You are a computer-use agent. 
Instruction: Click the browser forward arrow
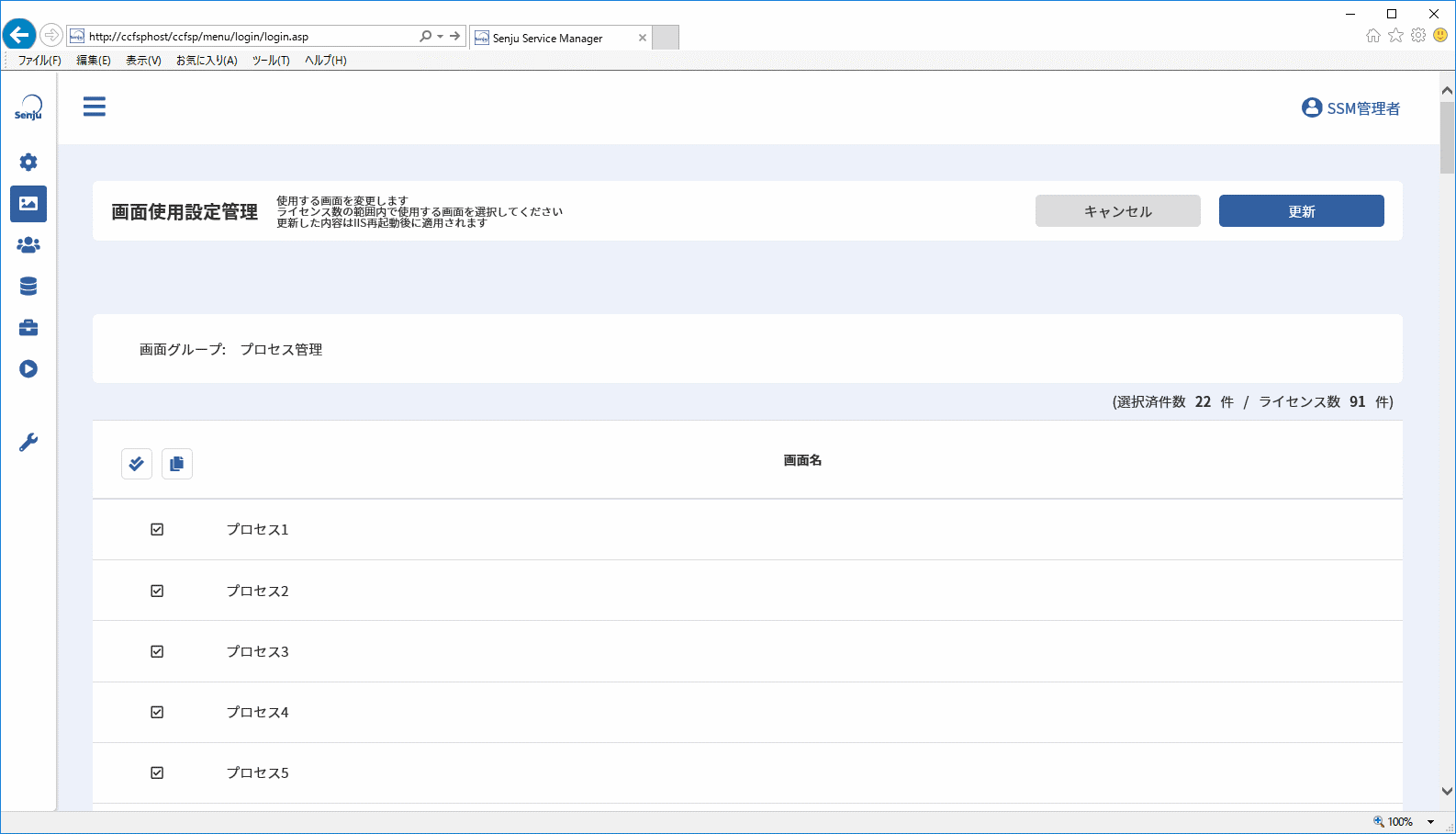[x=51, y=36]
